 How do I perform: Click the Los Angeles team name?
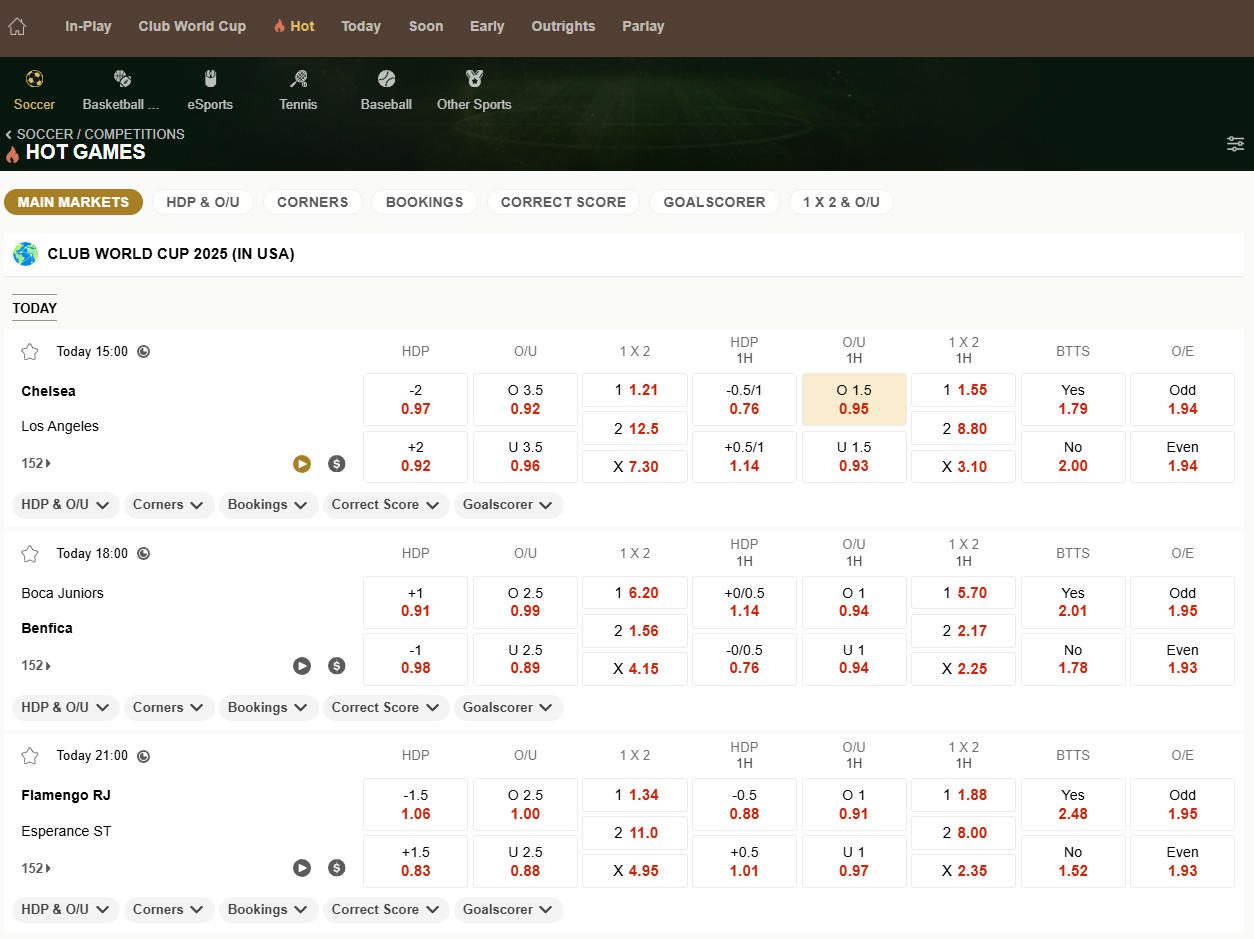(60, 426)
